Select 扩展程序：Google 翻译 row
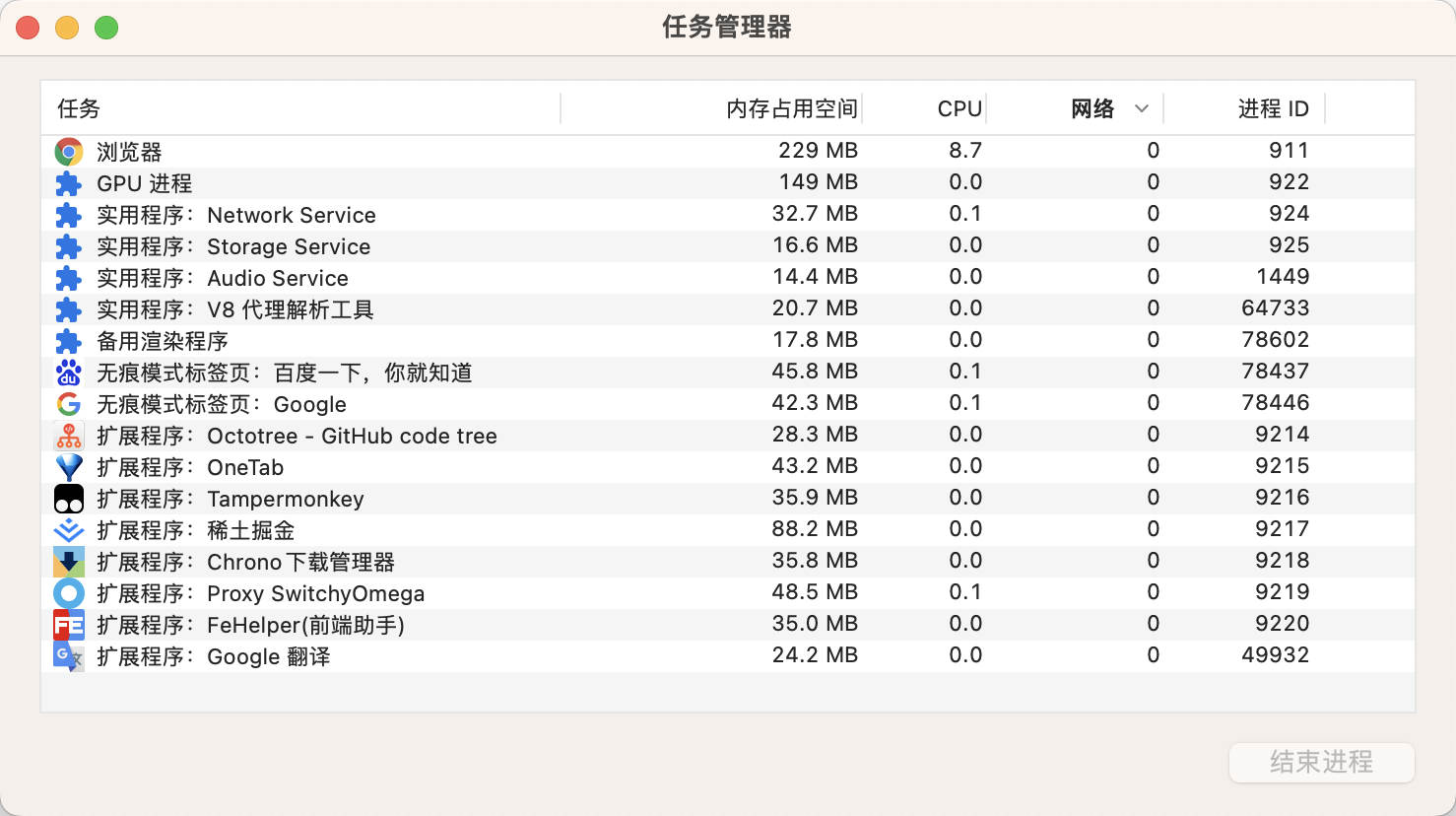The image size is (1456, 816). coord(728,656)
